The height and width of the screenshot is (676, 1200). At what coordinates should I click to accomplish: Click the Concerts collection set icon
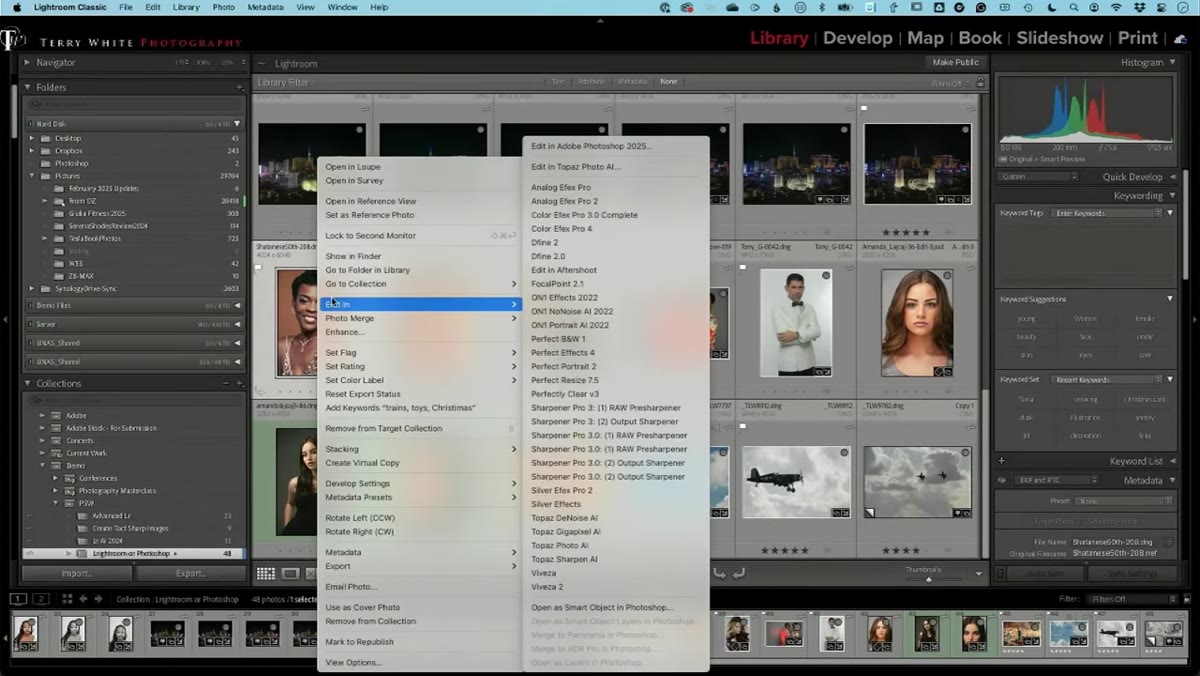click(x=56, y=440)
